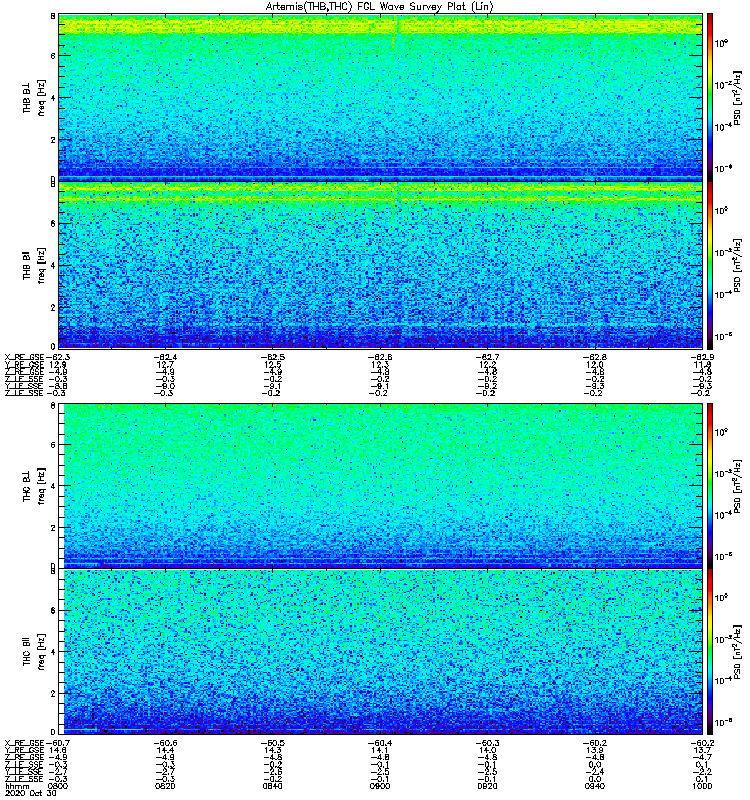Click the THB X_RE_GSE value -62.3

pyautogui.click(x=57, y=357)
